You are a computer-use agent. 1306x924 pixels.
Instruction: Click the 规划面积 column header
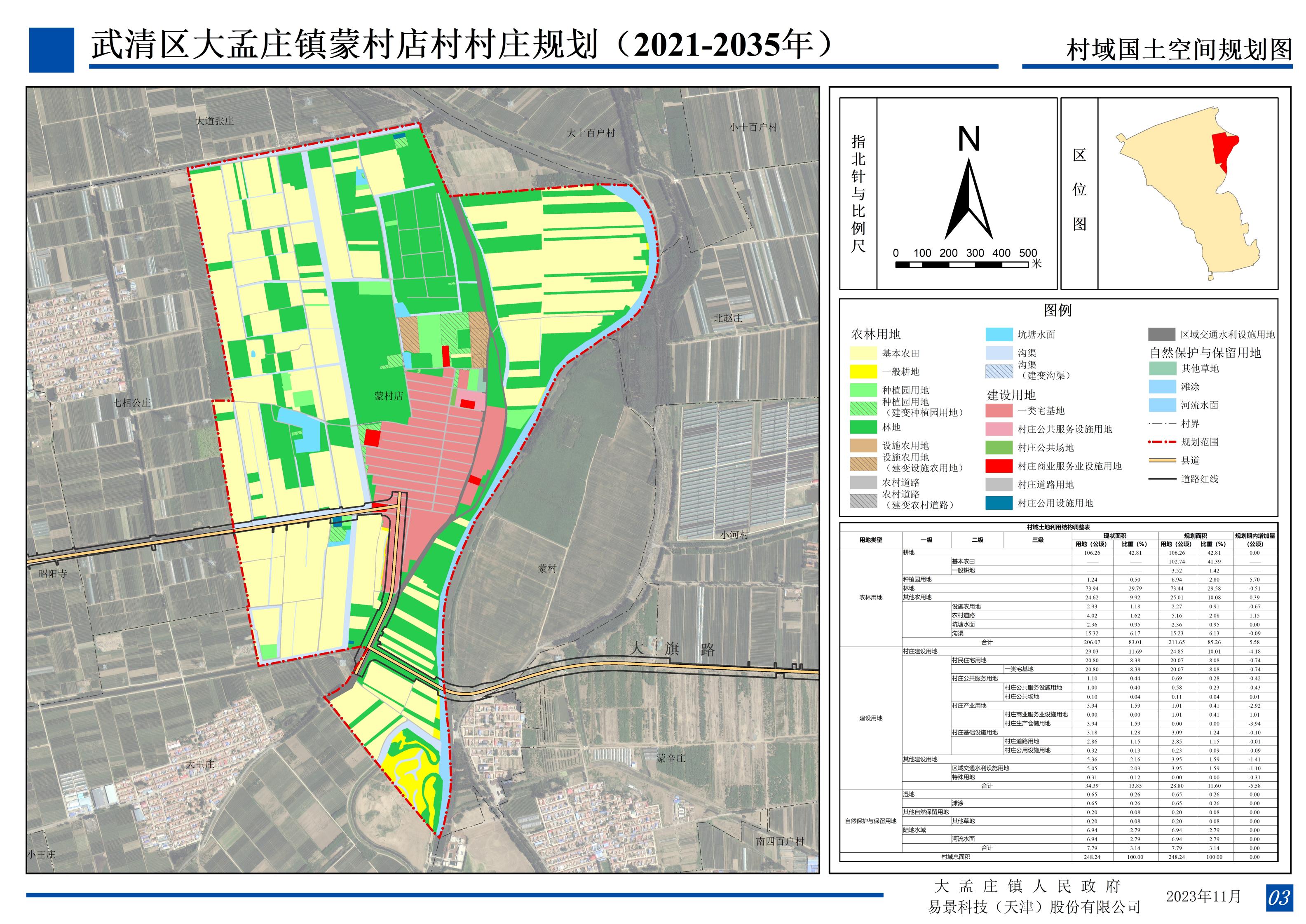(x=1195, y=536)
